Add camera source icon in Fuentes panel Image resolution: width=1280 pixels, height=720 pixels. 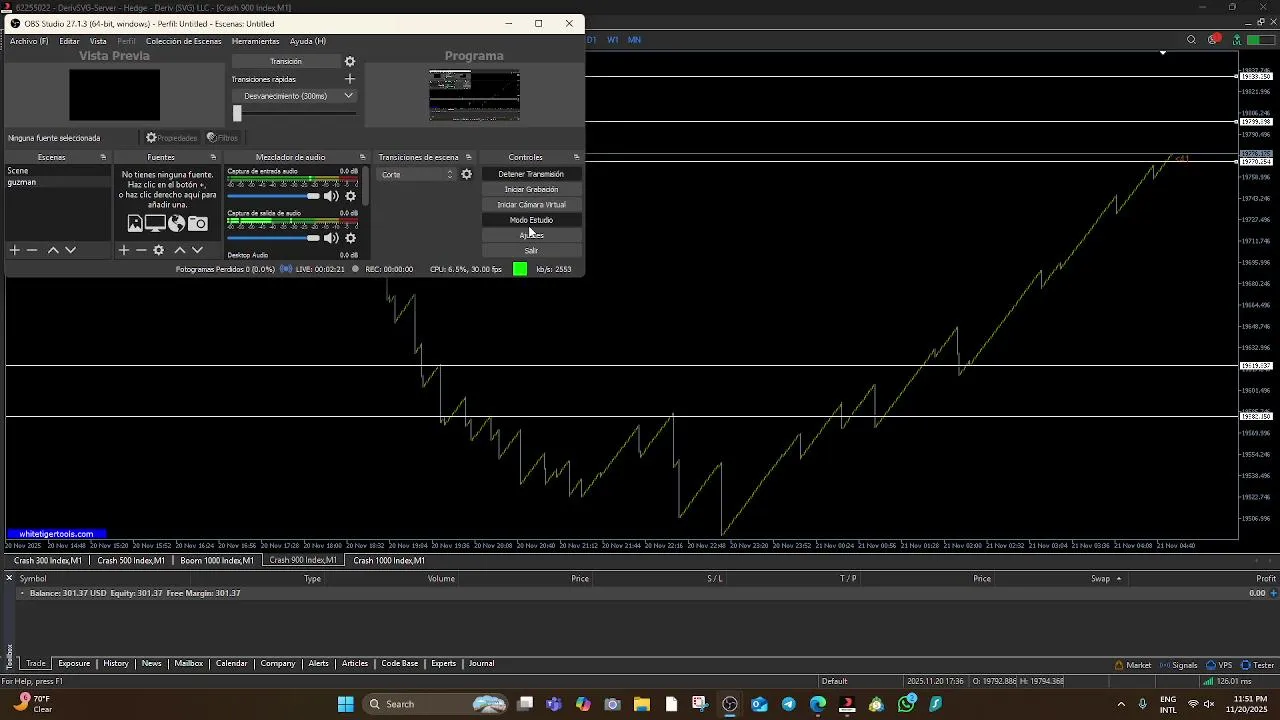point(198,224)
